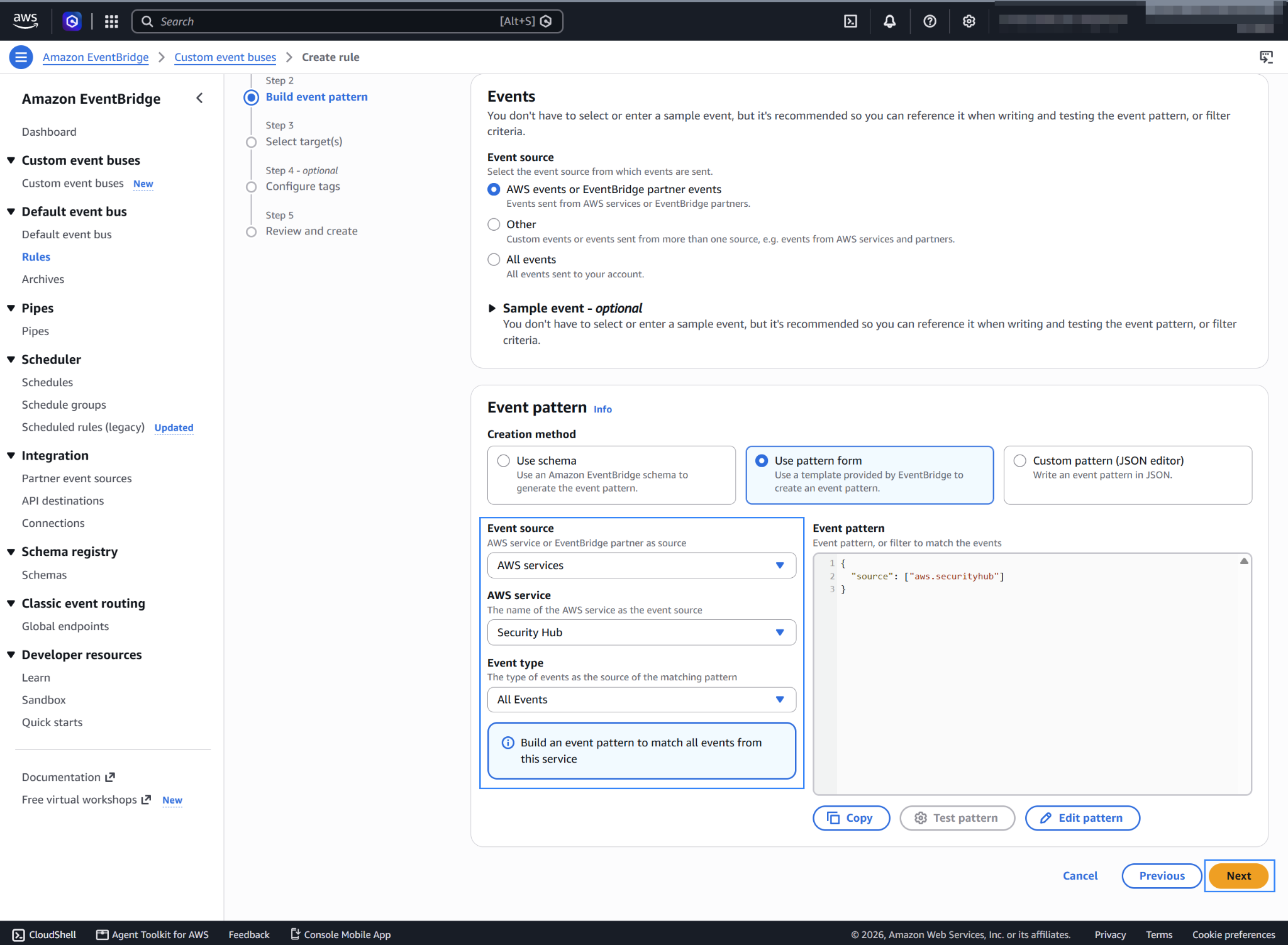Open Console Mobile App link in footer
Image resolution: width=1288 pixels, height=945 pixels.
[x=340, y=934]
